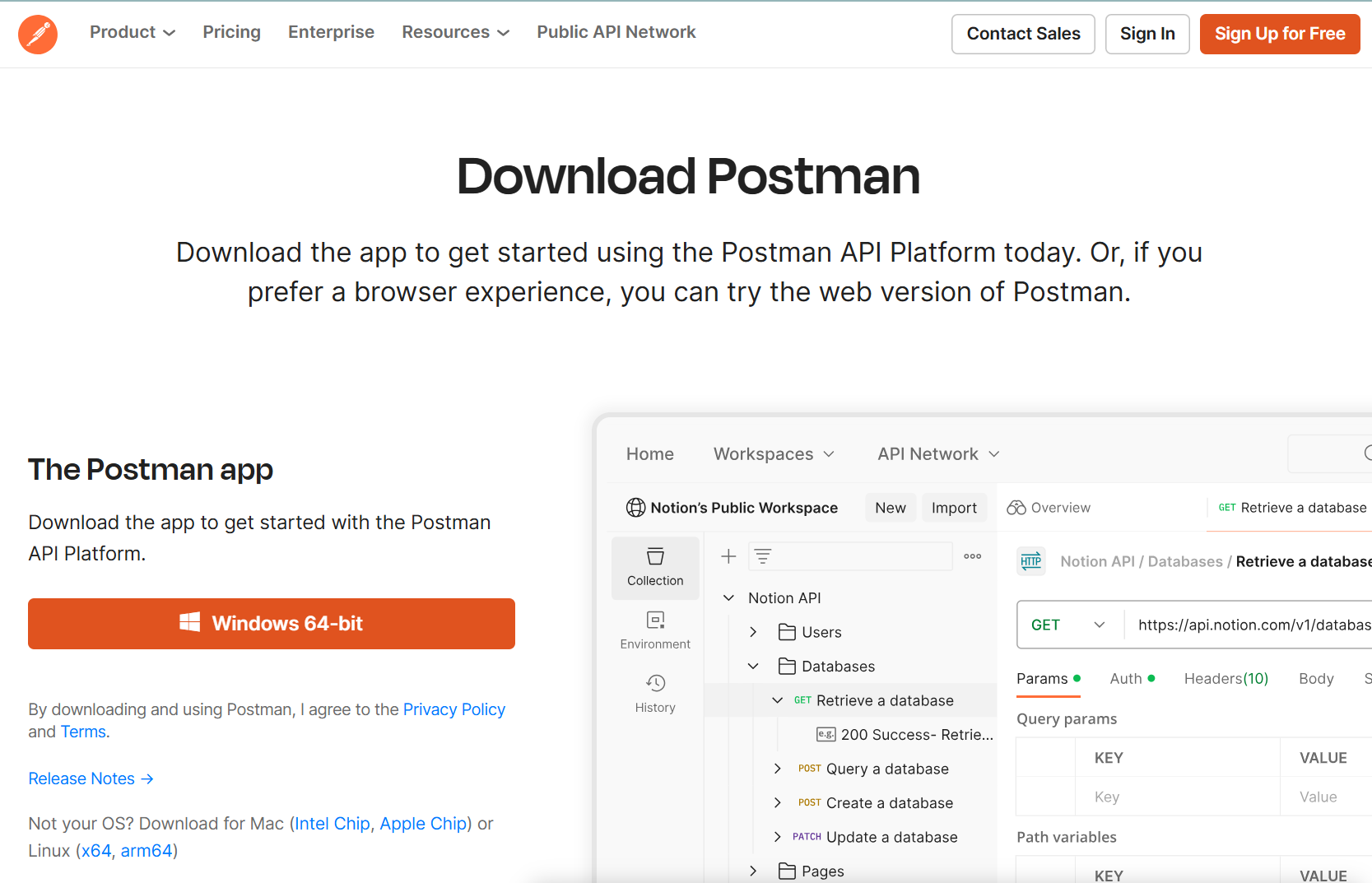Image resolution: width=1372 pixels, height=883 pixels.
Task: Collapse Retrieve a database request chevron
Action: 777,700
